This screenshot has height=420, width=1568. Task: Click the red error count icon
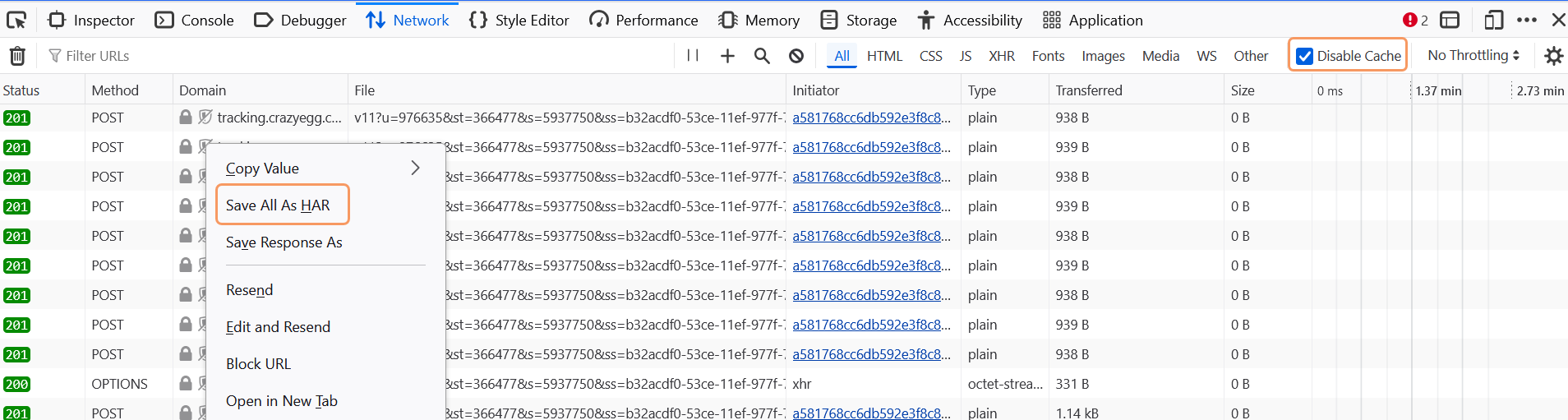[1410, 20]
